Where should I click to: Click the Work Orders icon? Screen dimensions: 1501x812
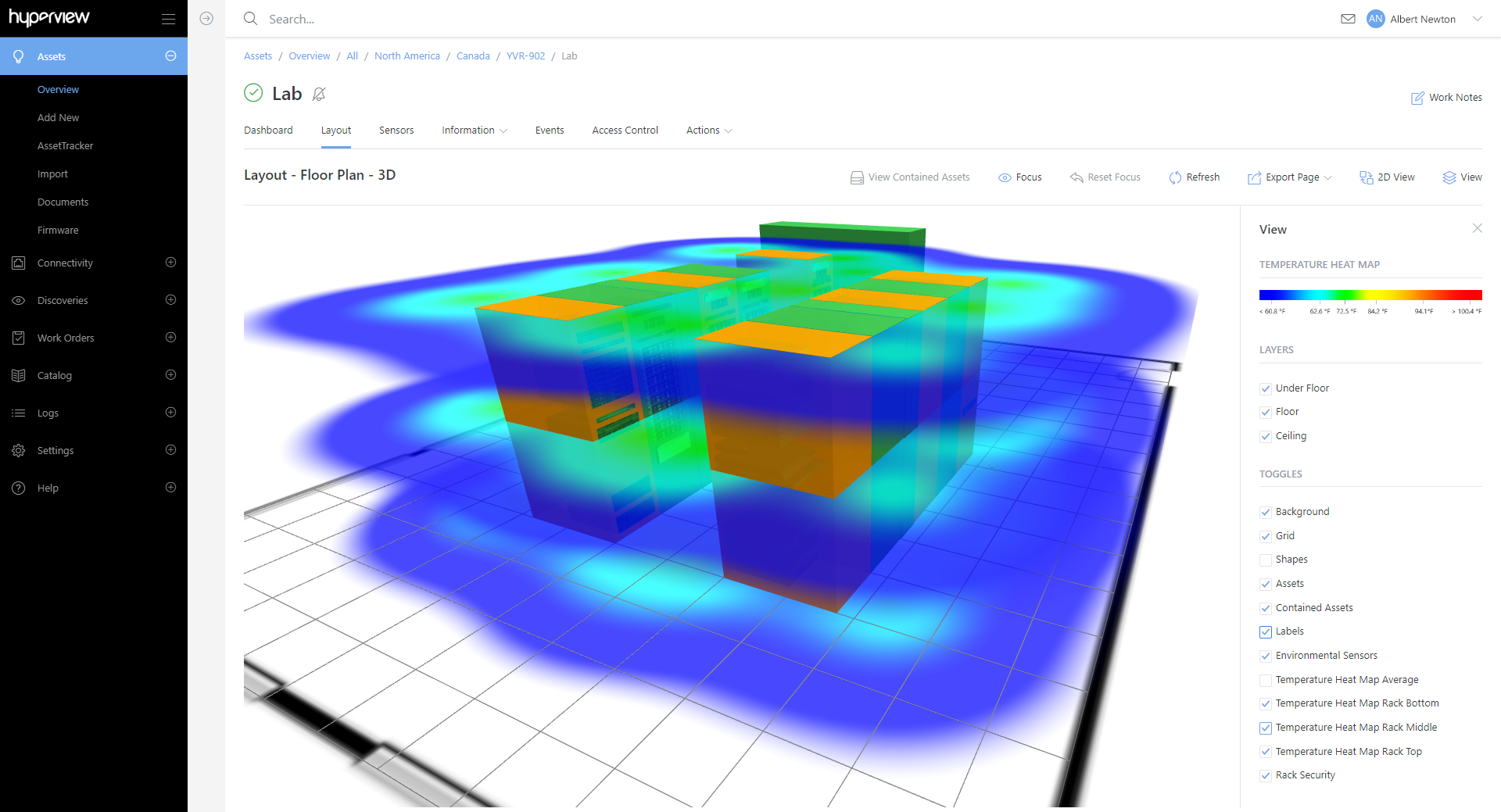click(x=17, y=338)
